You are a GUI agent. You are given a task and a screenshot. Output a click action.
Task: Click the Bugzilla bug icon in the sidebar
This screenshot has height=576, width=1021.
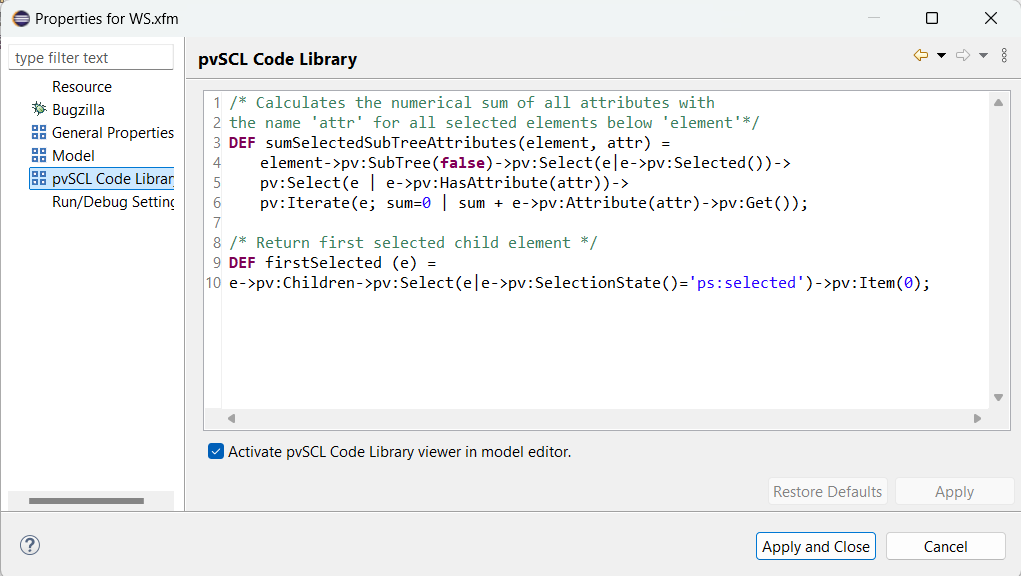click(37, 109)
